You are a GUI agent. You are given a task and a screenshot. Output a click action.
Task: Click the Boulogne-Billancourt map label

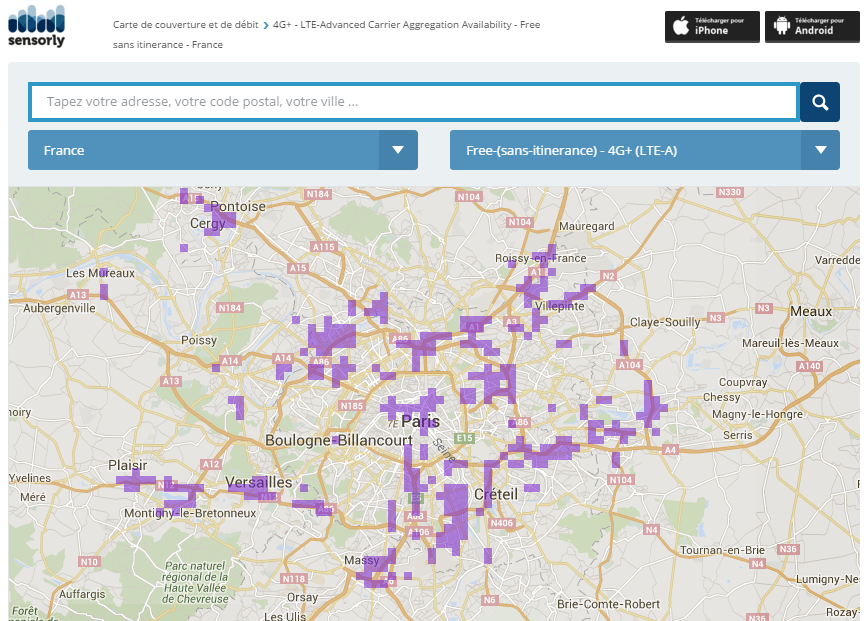click(338, 440)
